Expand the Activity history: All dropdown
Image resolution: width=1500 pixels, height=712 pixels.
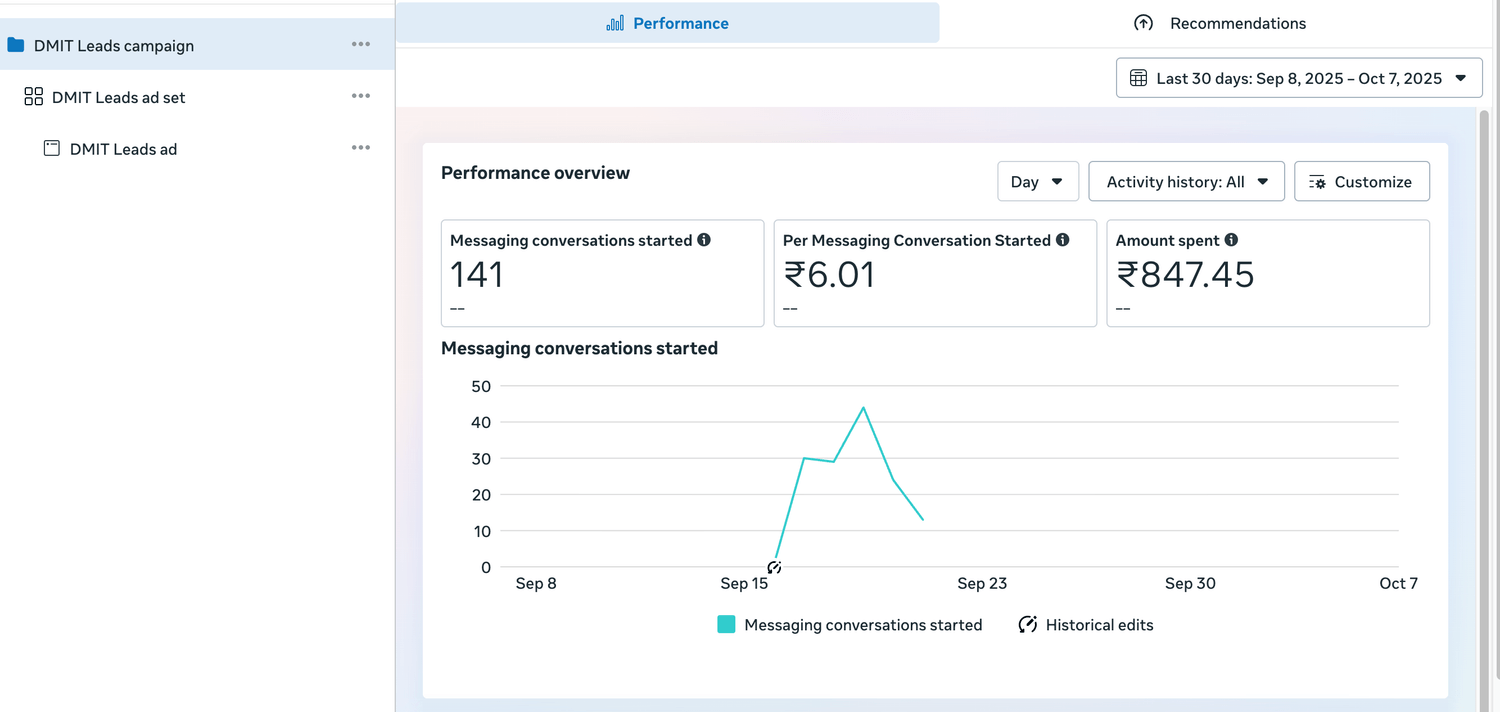1186,182
